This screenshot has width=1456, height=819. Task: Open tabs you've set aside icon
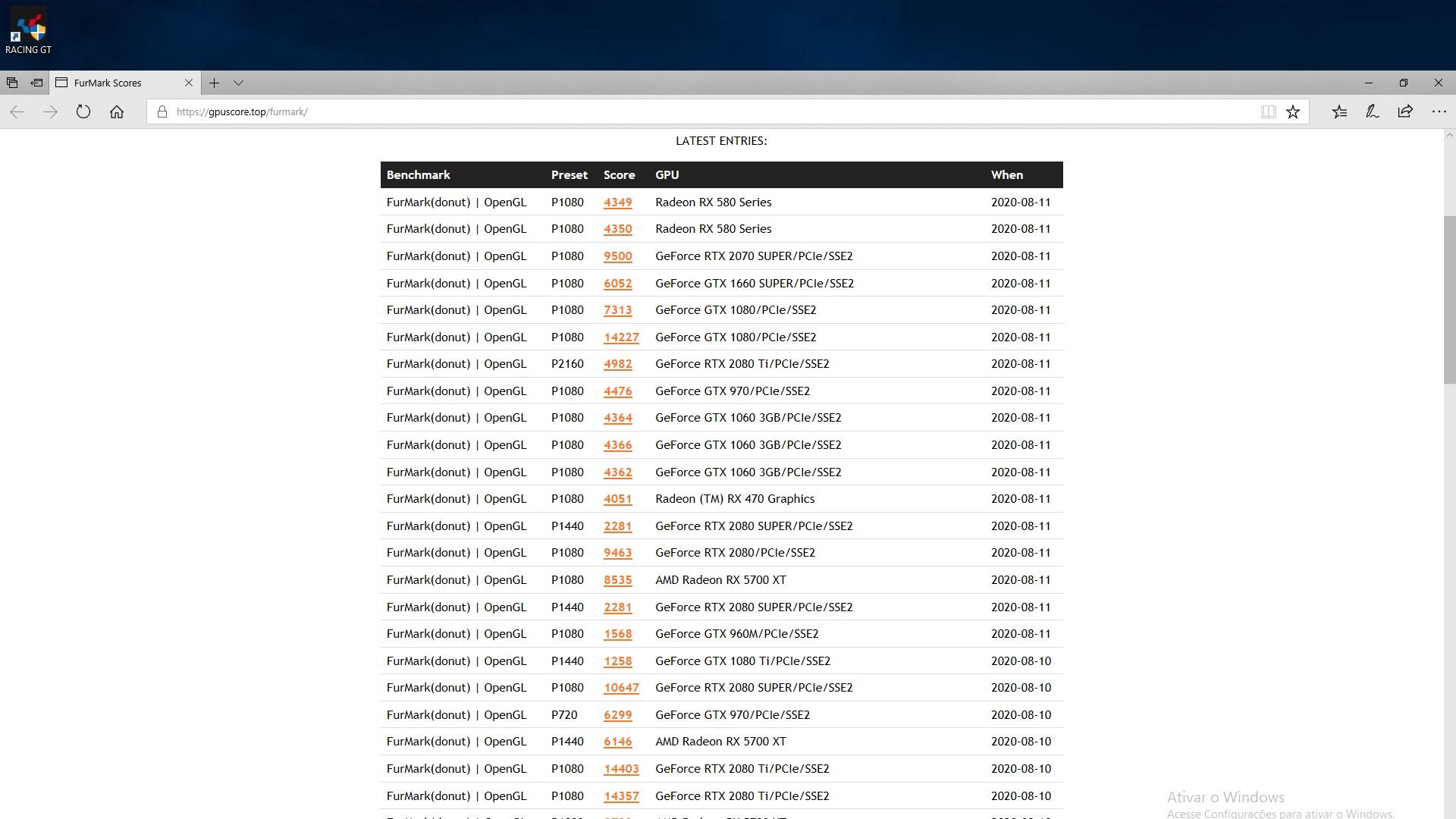point(12,83)
